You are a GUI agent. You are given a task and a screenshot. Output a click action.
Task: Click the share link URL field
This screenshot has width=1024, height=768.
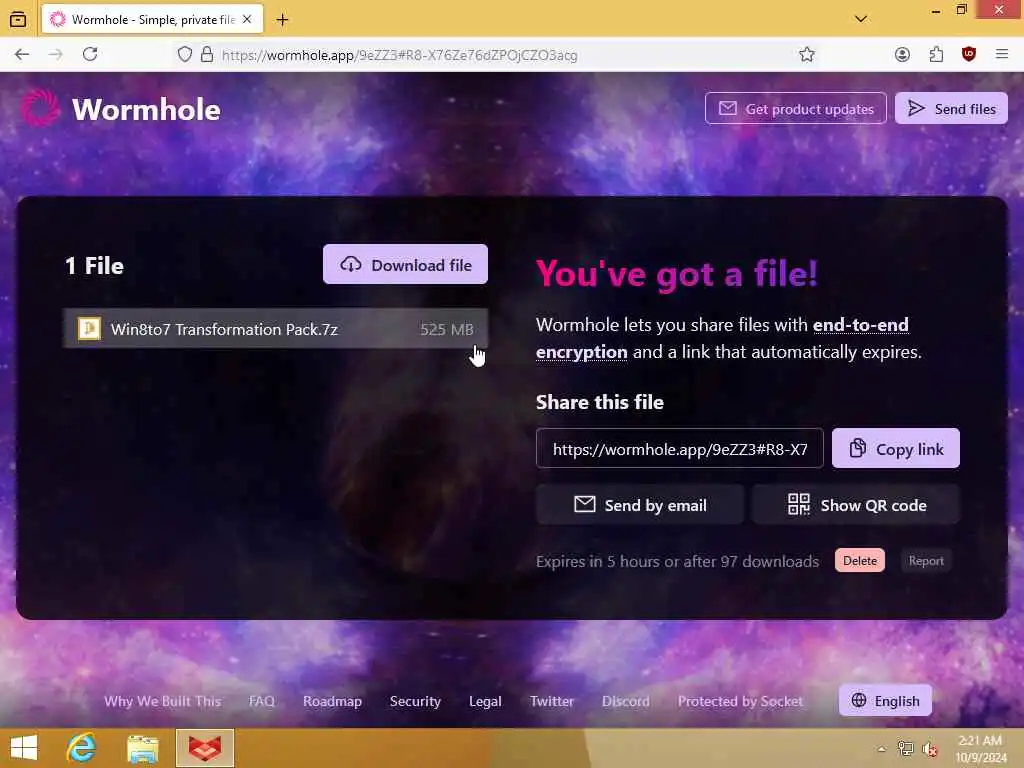pyautogui.click(x=680, y=449)
